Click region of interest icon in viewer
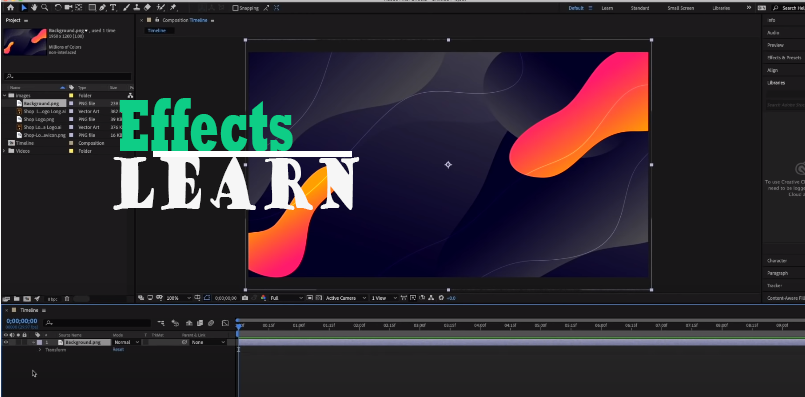 pos(310,298)
